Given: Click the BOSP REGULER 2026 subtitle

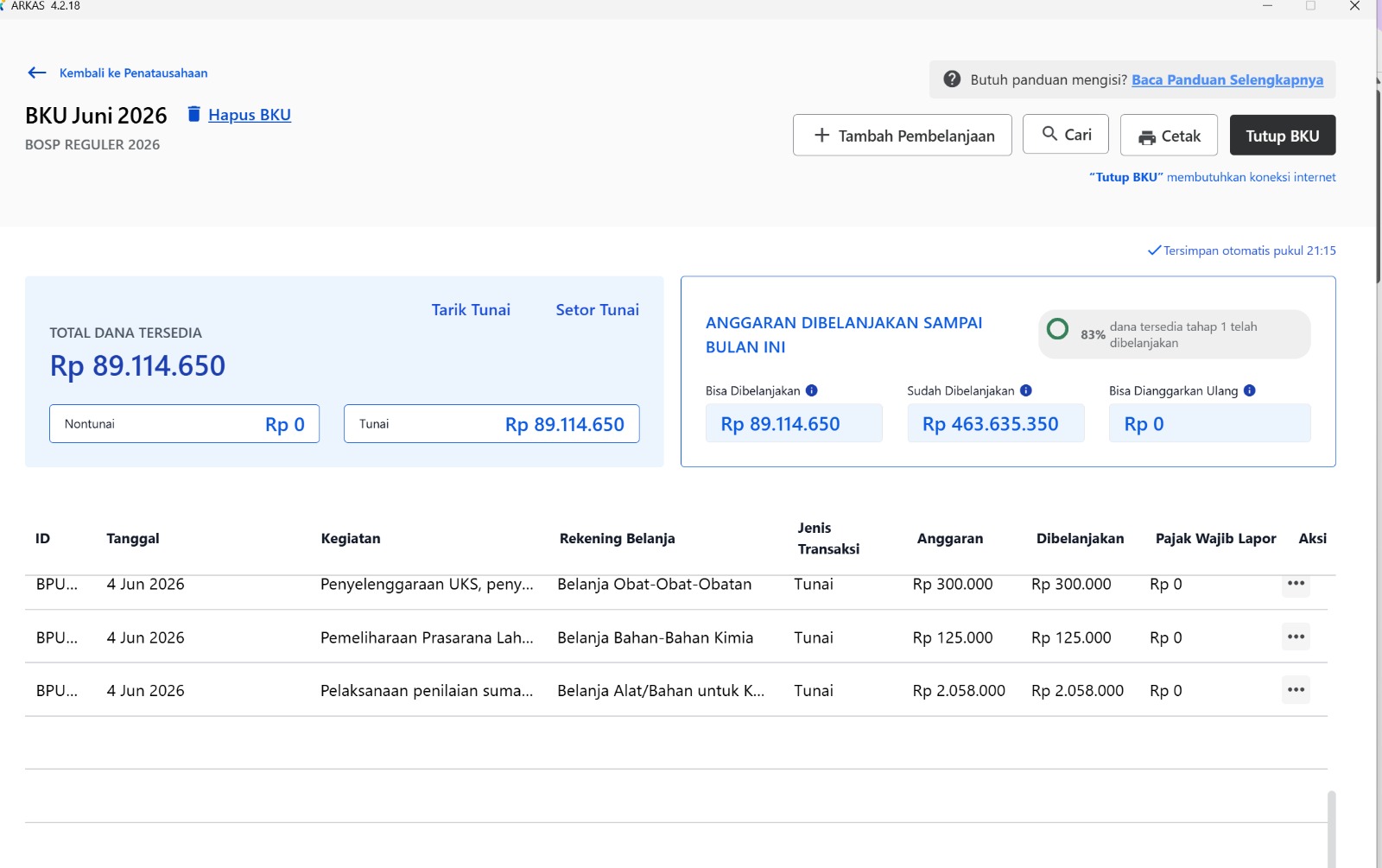Looking at the screenshot, I should coord(92,144).
